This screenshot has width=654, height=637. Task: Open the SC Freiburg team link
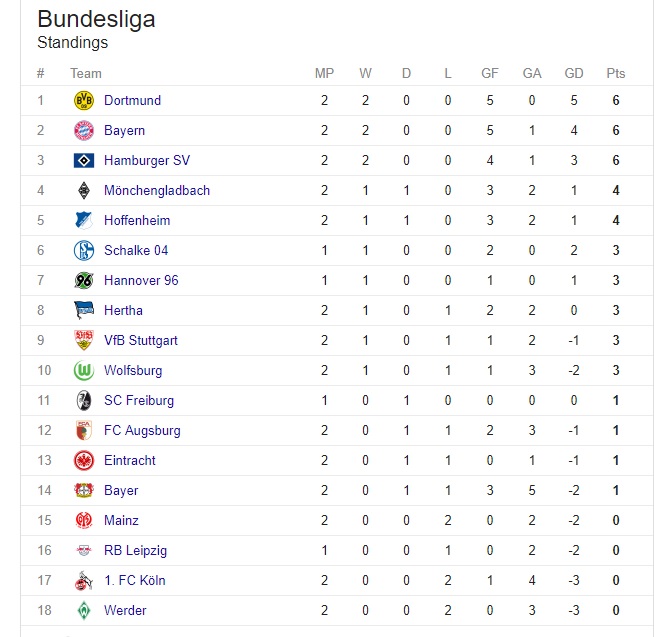(x=138, y=400)
